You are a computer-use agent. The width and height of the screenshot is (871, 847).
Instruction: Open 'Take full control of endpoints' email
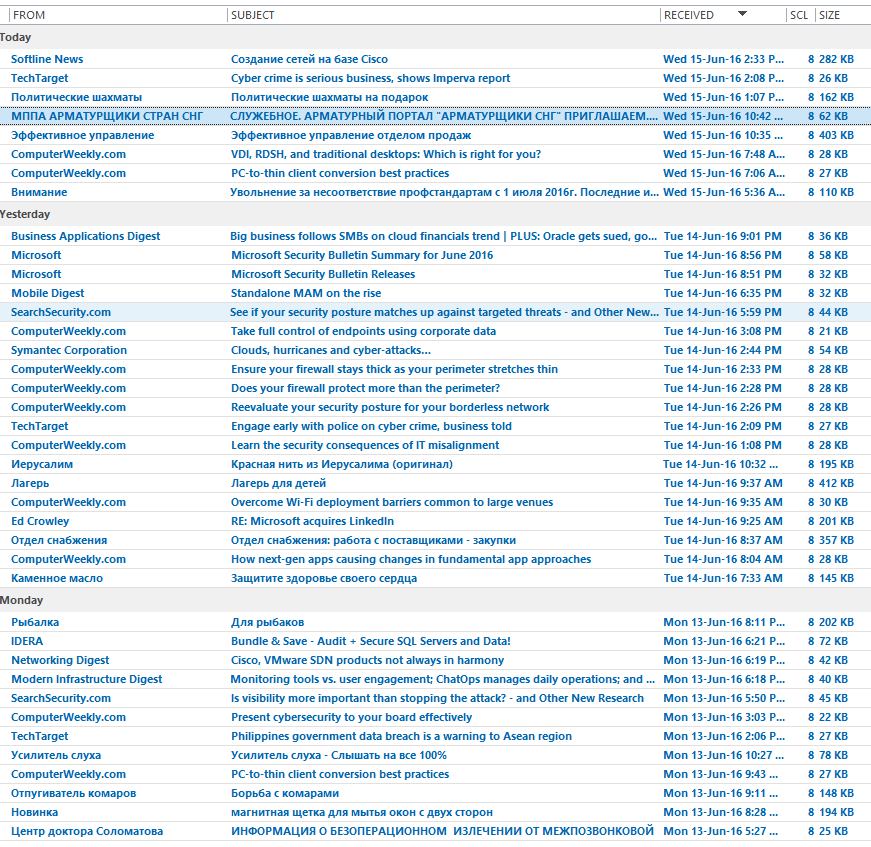[436, 331]
